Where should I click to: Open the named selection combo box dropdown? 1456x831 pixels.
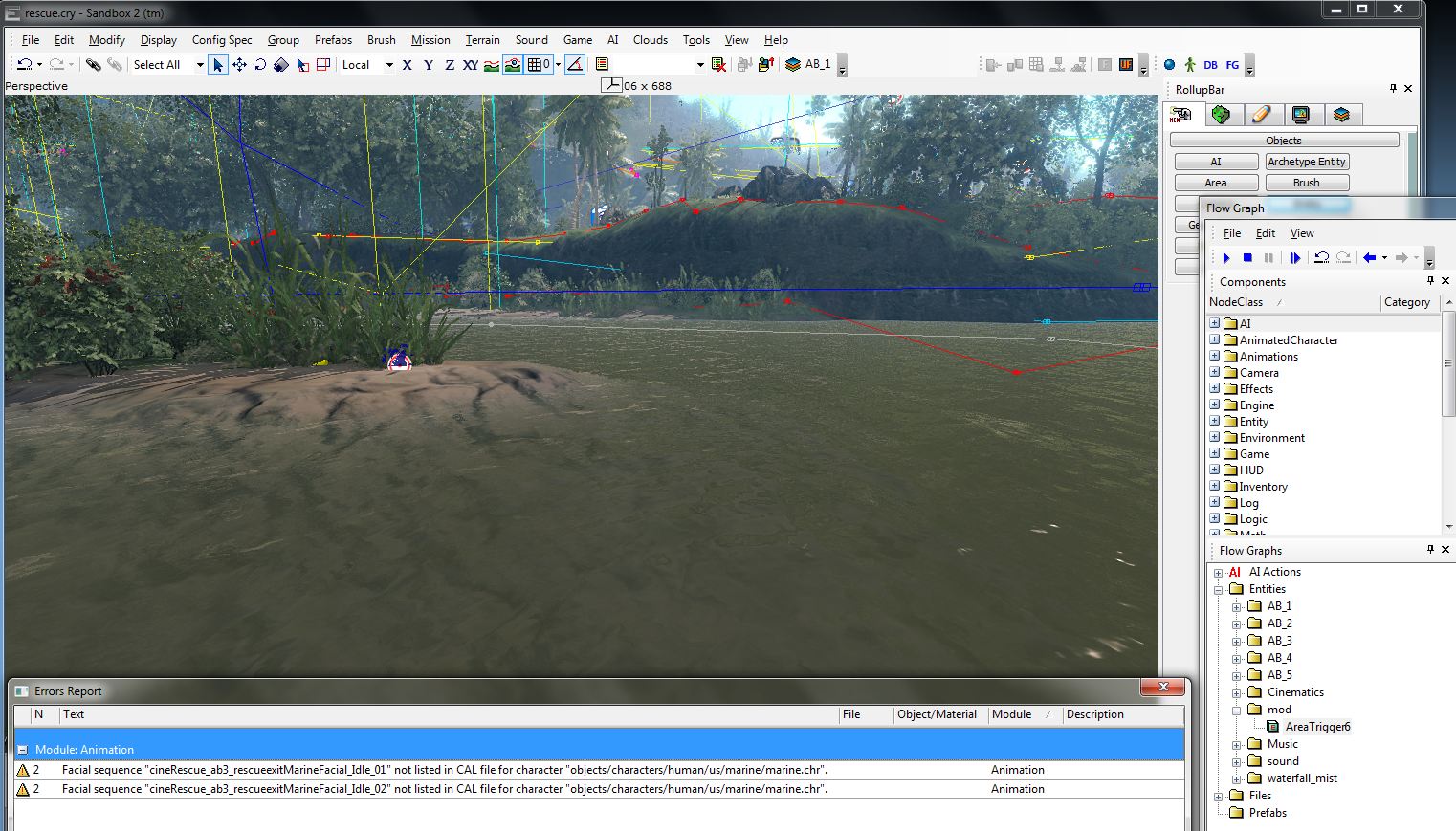coord(699,65)
